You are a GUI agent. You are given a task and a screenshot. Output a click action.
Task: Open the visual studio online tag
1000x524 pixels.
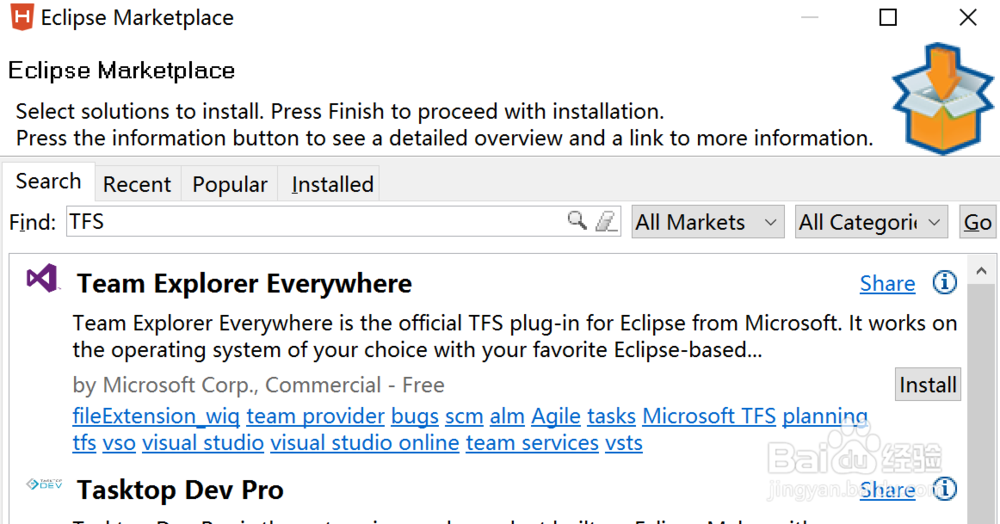pyautogui.click(x=365, y=443)
